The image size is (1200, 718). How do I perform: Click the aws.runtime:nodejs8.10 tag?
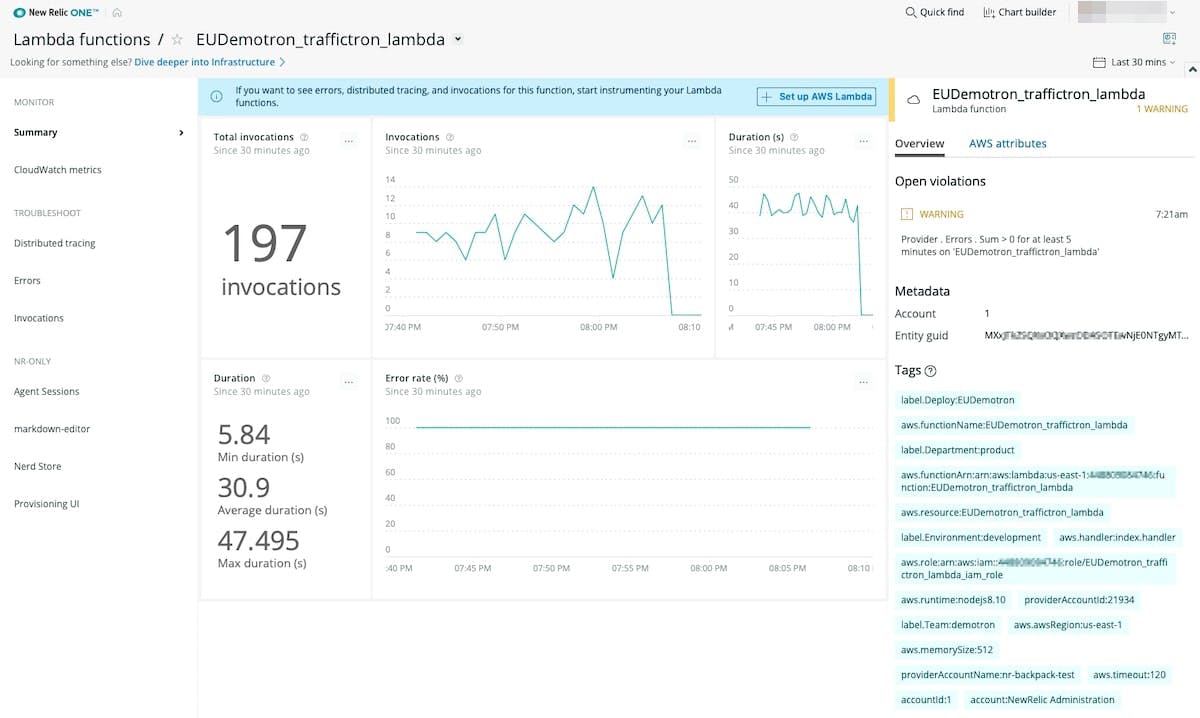953,600
